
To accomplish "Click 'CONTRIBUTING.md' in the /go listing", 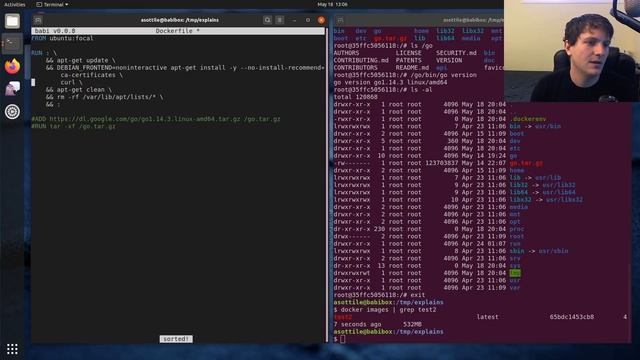I will [361, 60].
